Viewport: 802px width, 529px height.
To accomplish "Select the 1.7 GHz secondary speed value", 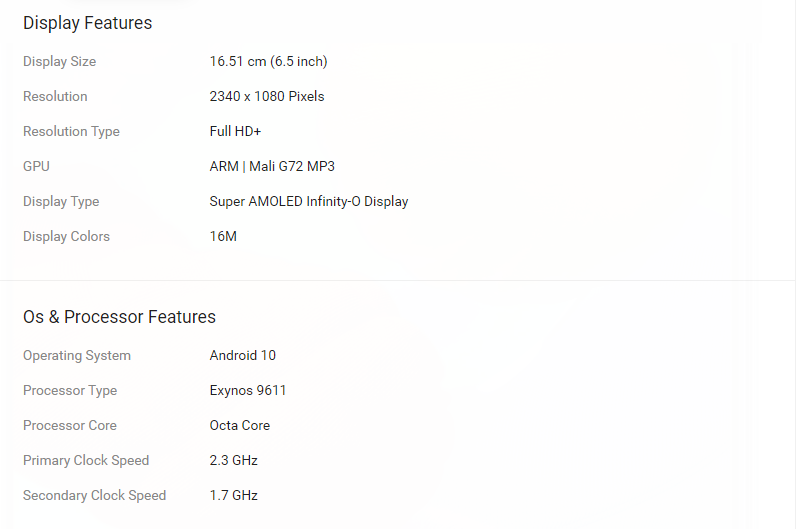I will (x=234, y=496).
